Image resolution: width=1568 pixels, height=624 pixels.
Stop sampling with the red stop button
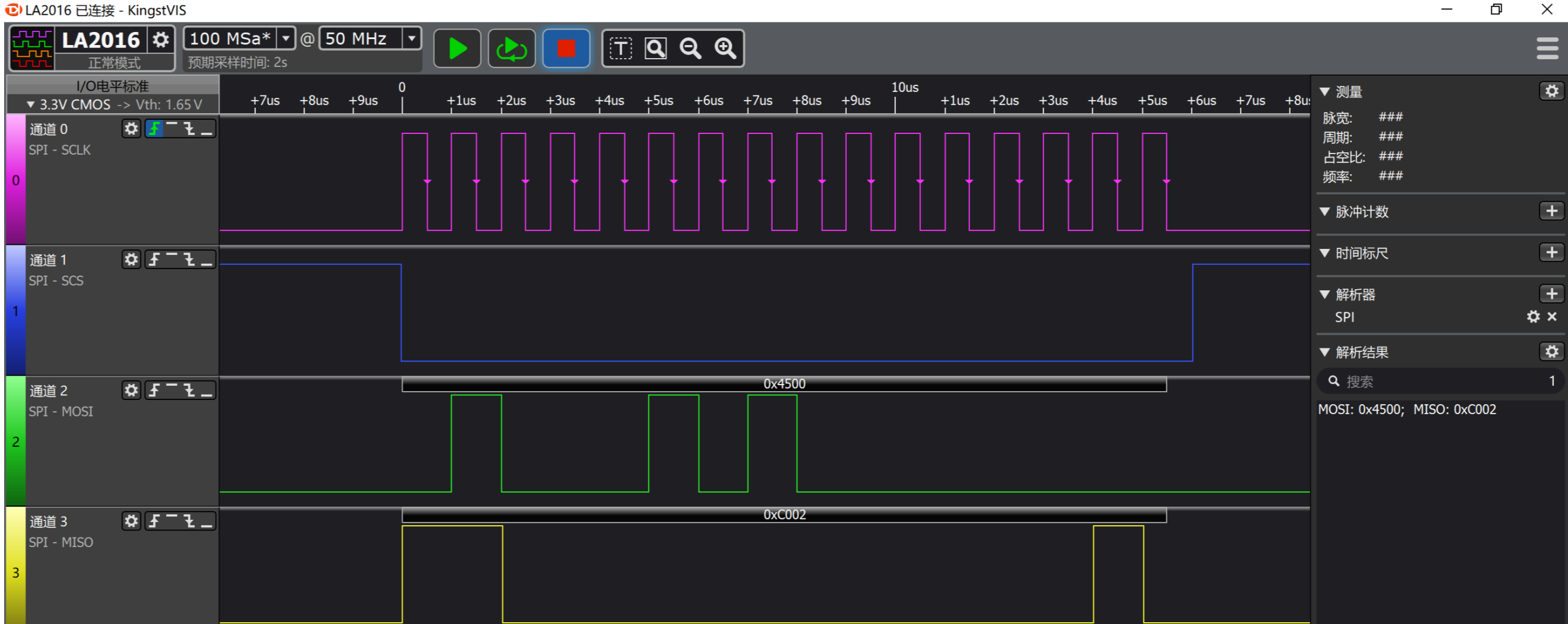pyautogui.click(x=565, y=49)
